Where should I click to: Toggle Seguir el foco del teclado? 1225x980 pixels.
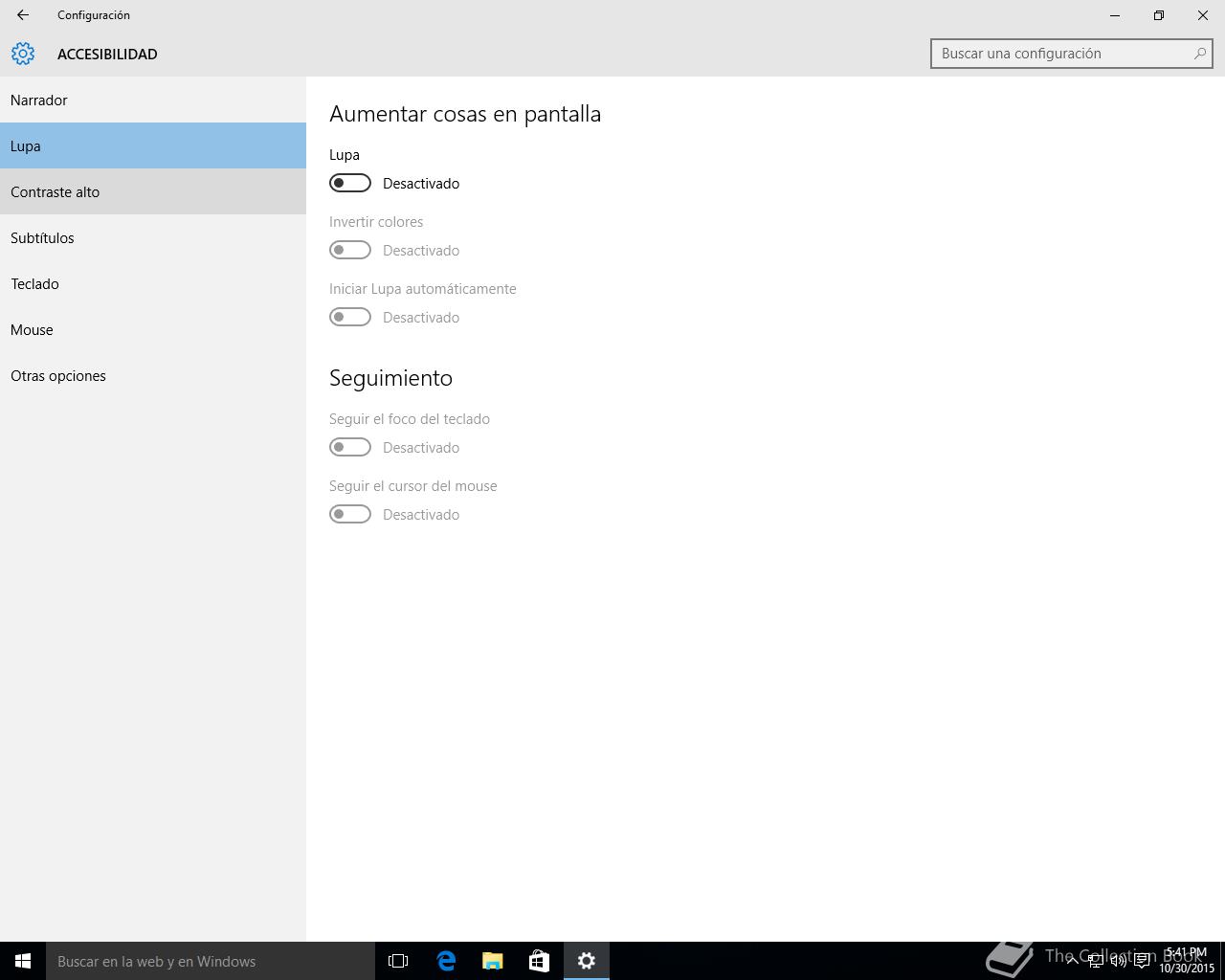350,447
